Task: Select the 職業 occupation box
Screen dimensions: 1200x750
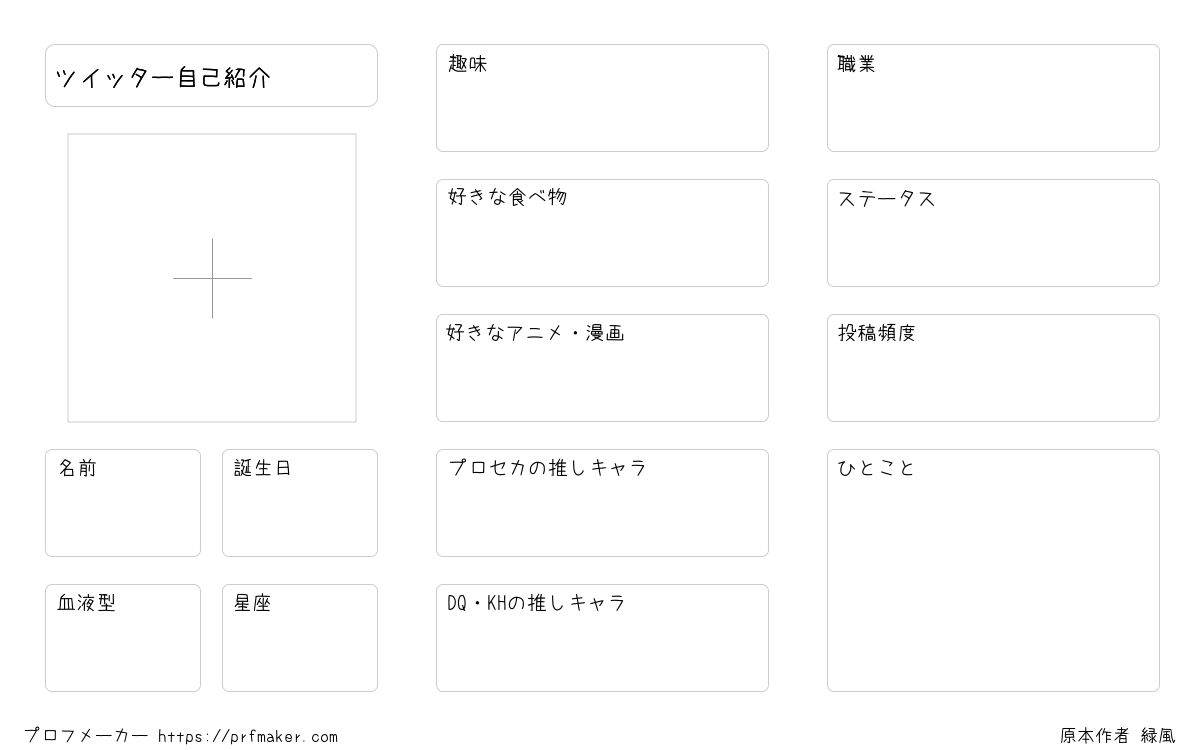Action: [x=993, y=98]
